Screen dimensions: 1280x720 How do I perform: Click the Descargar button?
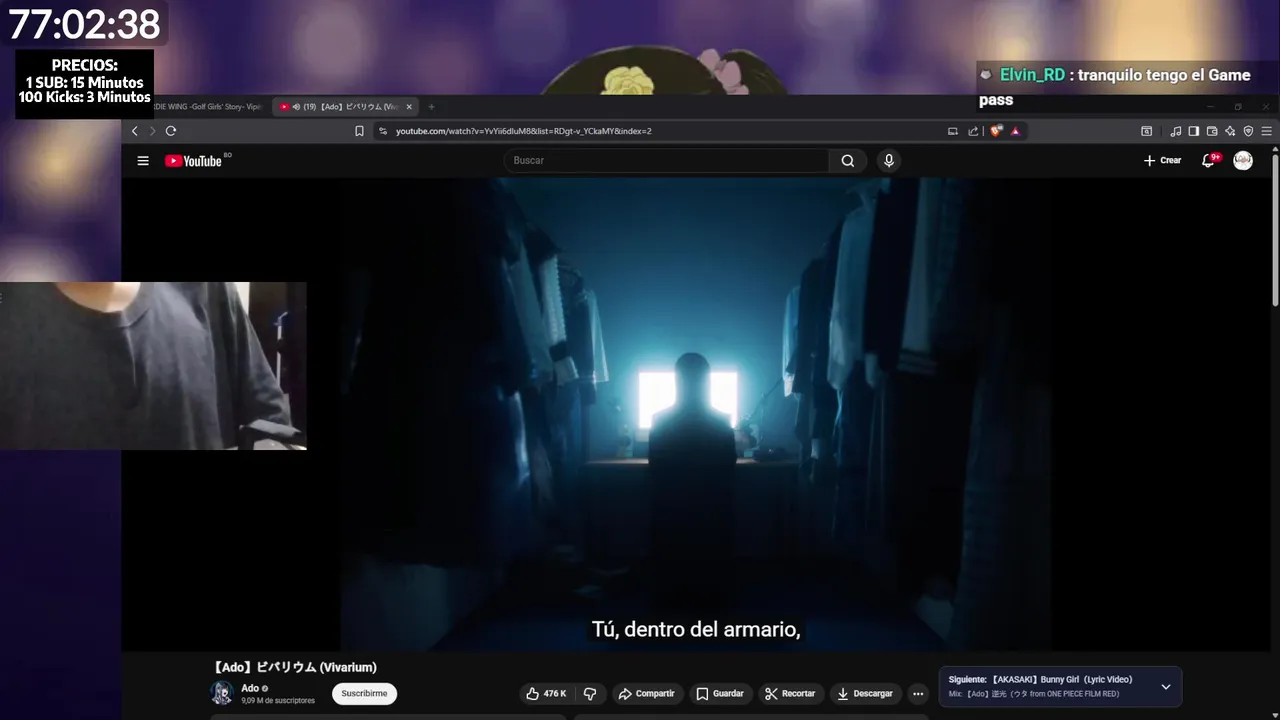click(865, 694)
